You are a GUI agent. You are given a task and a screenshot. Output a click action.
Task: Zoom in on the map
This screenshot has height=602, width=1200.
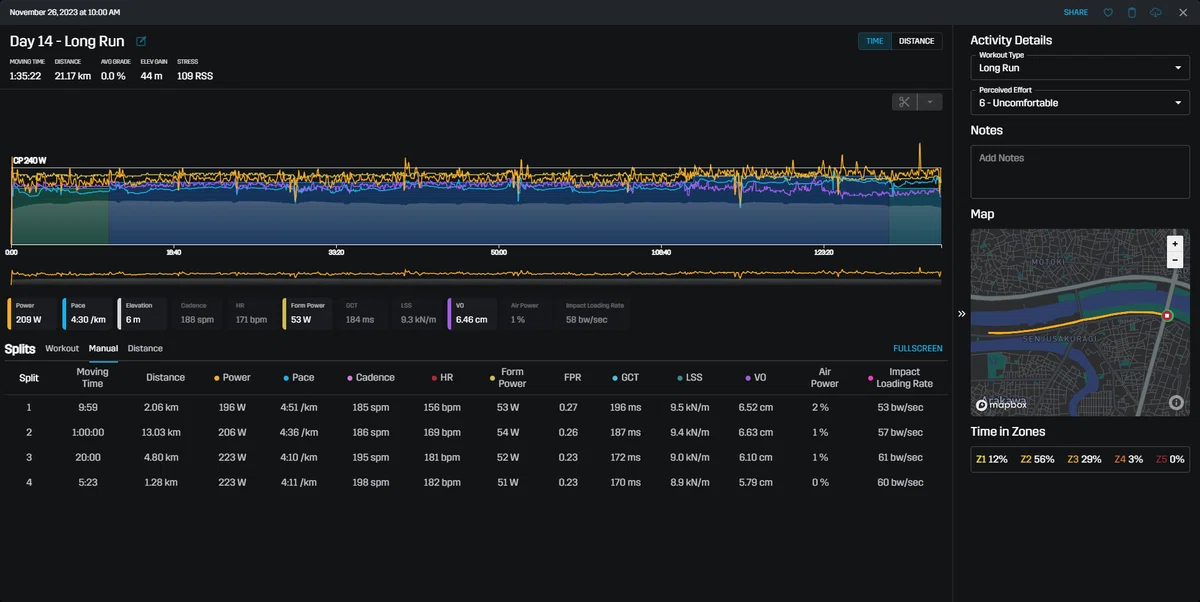click(x=1175, y=244)
